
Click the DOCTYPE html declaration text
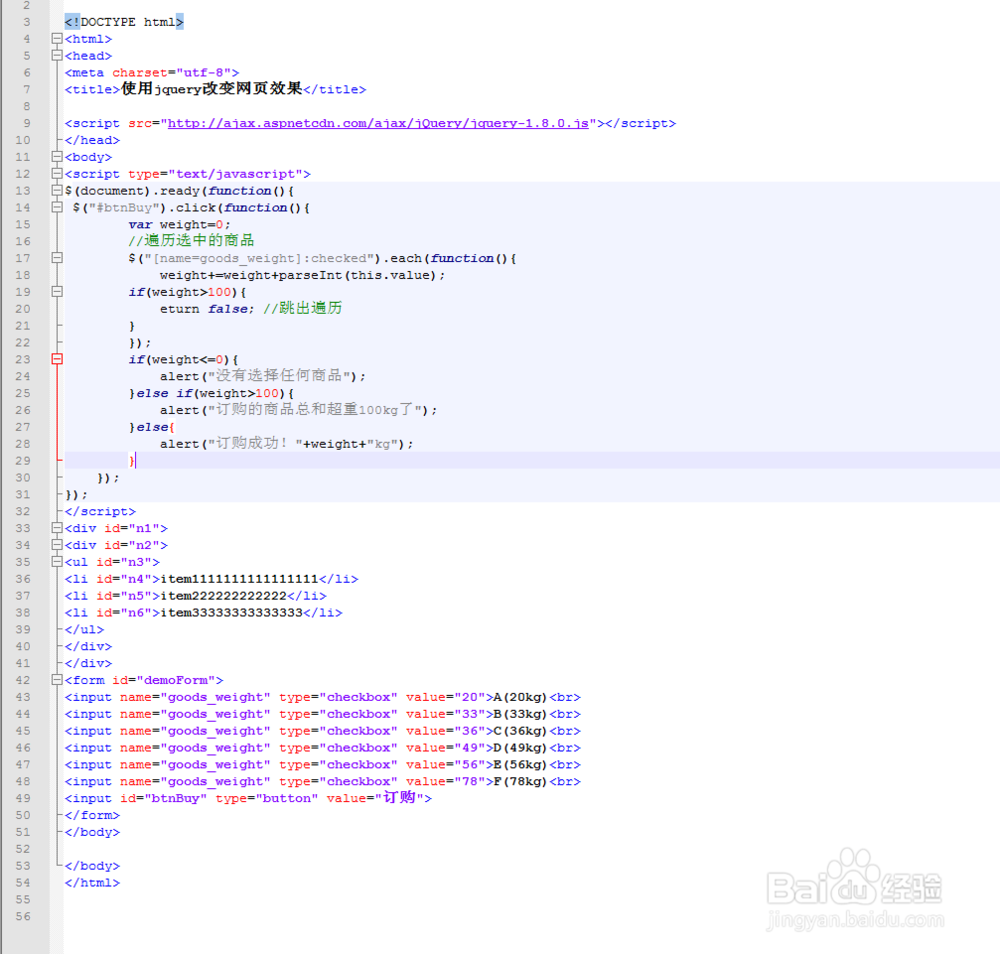(x=124, y=22)
